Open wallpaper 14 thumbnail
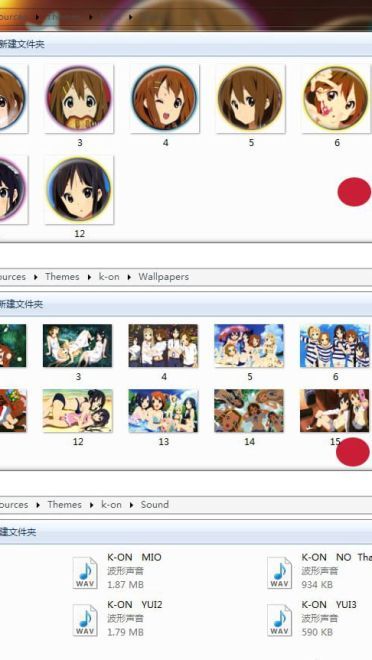Viewport: 372px width, 660px height. 249,411
